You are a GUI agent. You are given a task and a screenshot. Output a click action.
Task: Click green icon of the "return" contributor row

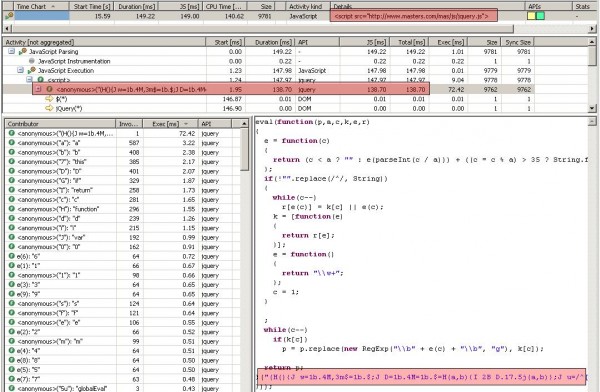click(11, 190)
